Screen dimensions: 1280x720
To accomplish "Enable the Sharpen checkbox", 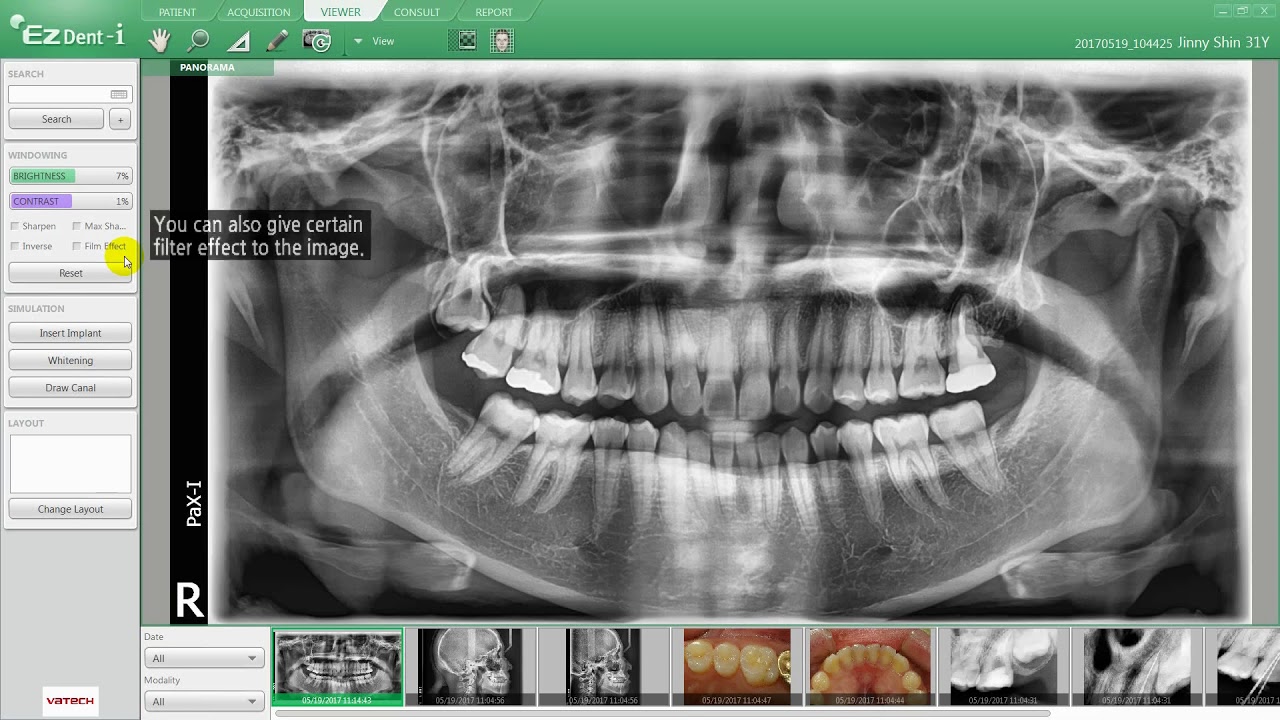I will click(15, 226).
